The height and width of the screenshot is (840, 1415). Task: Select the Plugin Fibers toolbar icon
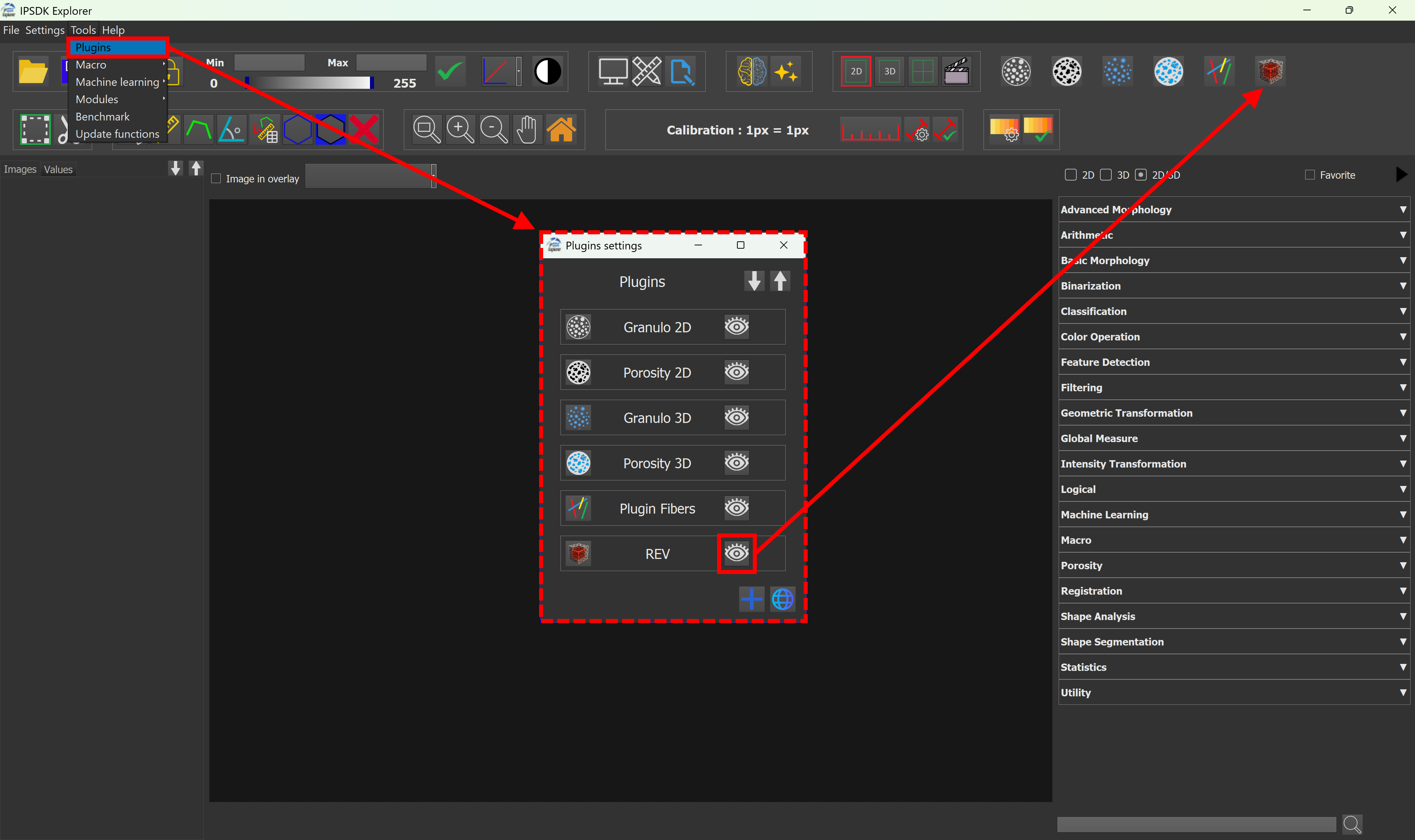[x=1219, y=71]
